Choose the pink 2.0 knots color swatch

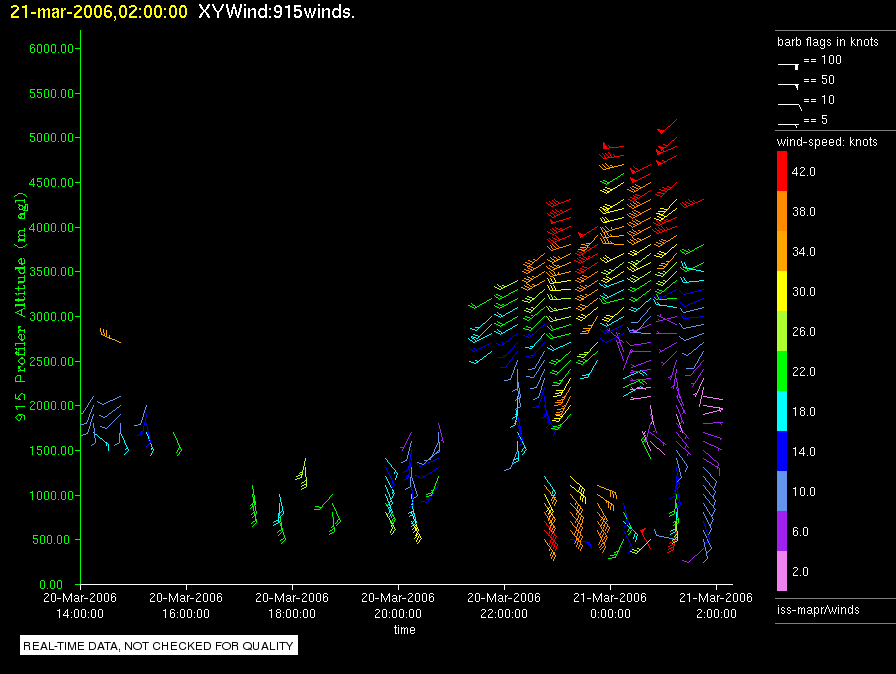[x=782, y=572]
